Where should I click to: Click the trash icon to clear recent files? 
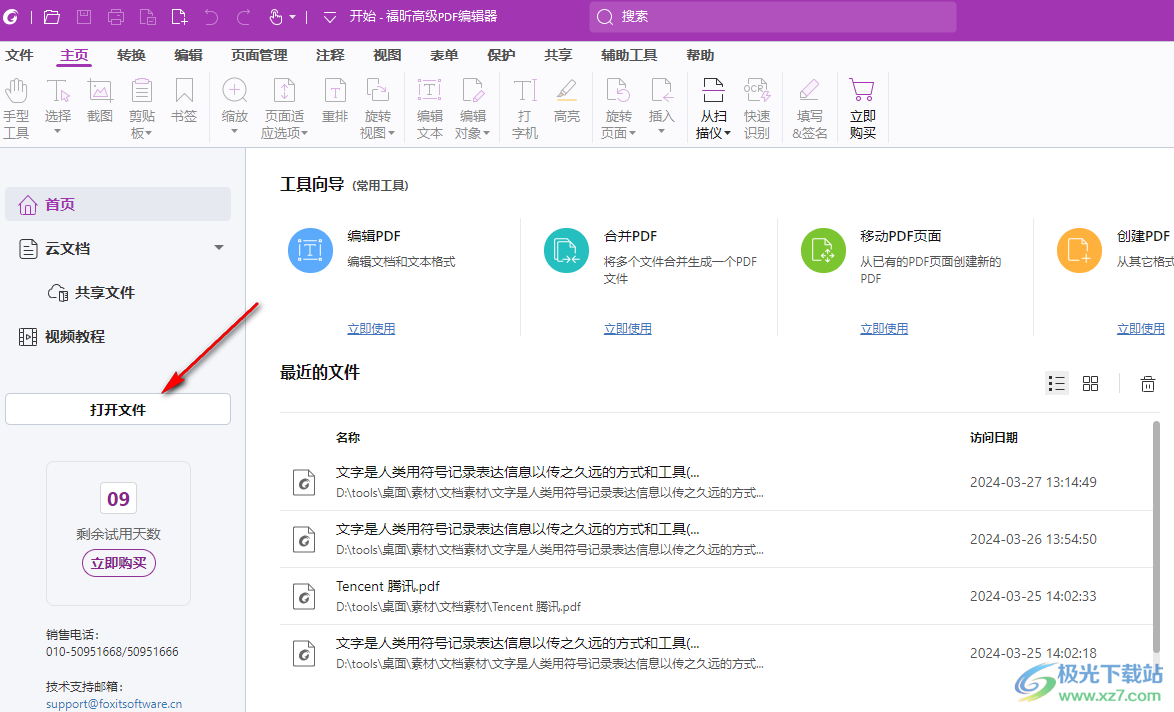coord(1147,383)
